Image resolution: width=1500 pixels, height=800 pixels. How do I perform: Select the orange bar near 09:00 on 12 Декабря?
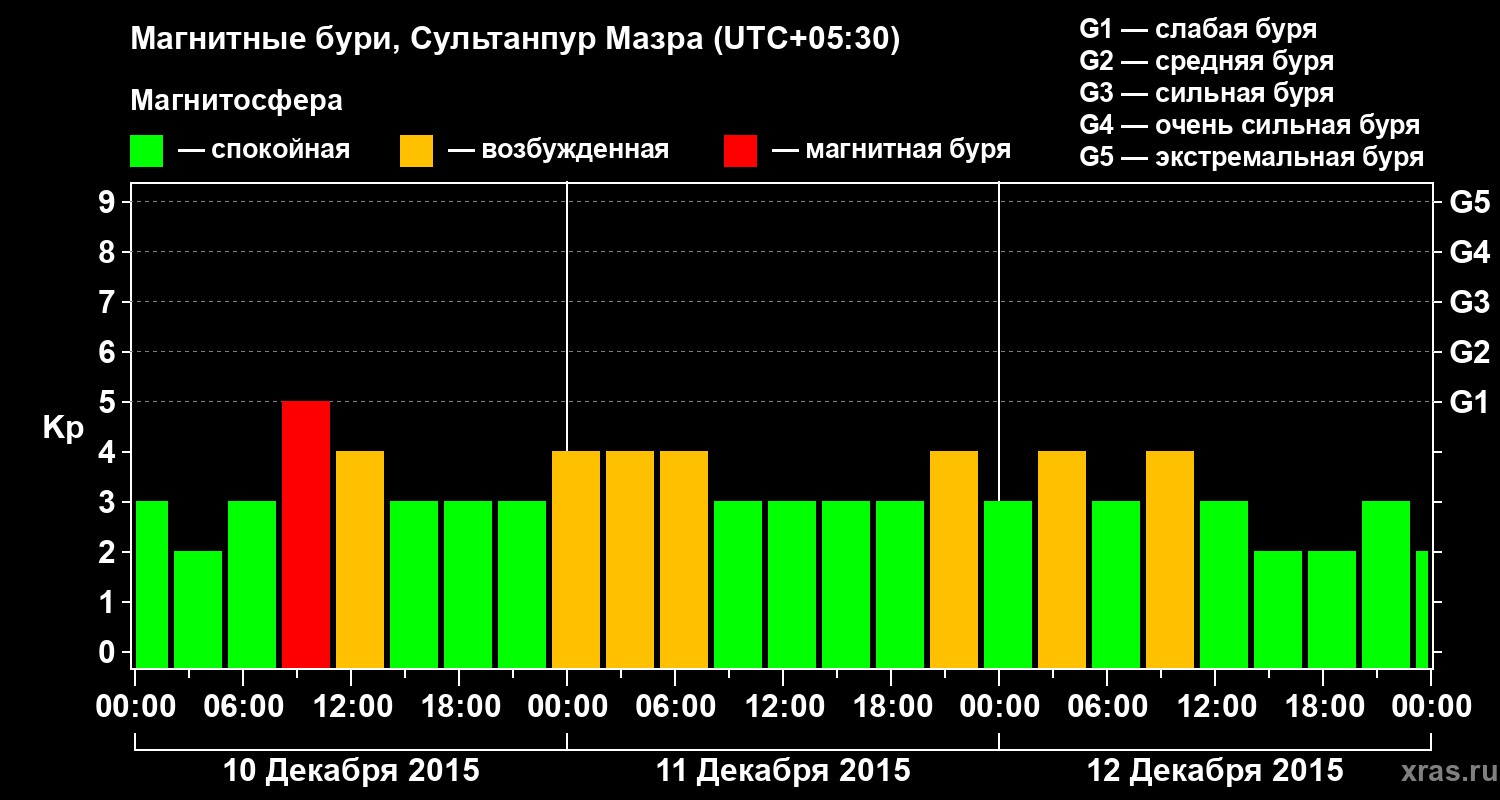coord(1170,559)
